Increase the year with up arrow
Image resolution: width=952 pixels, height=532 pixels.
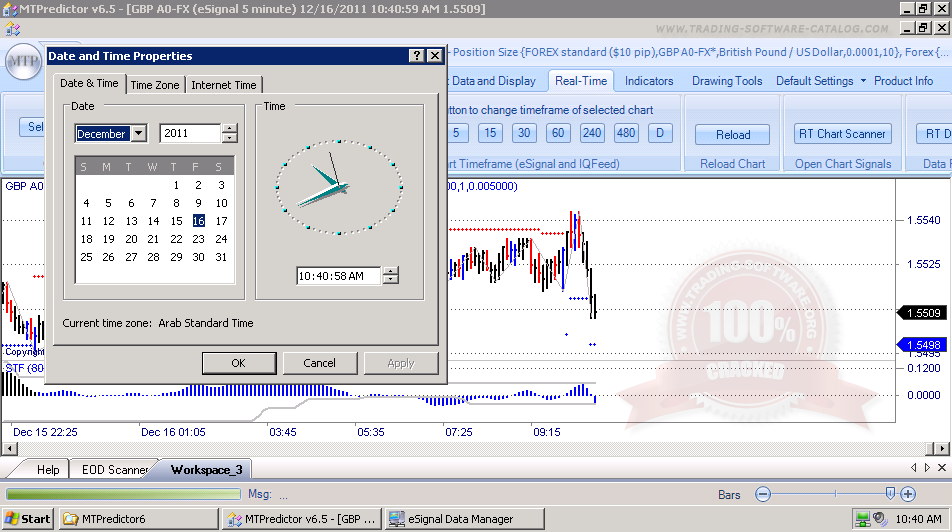(x=230, y=129)
